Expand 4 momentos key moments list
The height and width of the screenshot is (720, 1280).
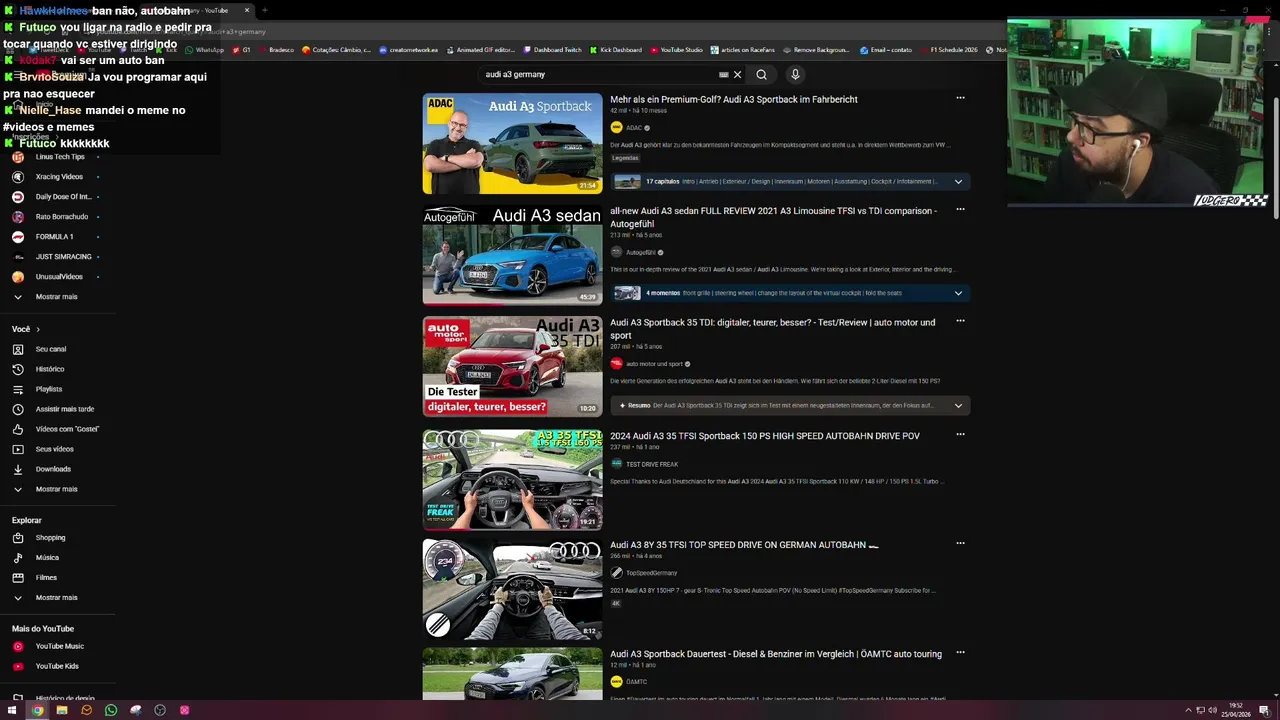click(958, 293)
